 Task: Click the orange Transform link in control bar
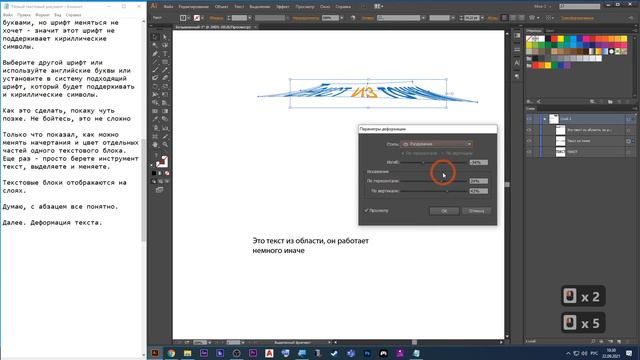tap(577, 18)
